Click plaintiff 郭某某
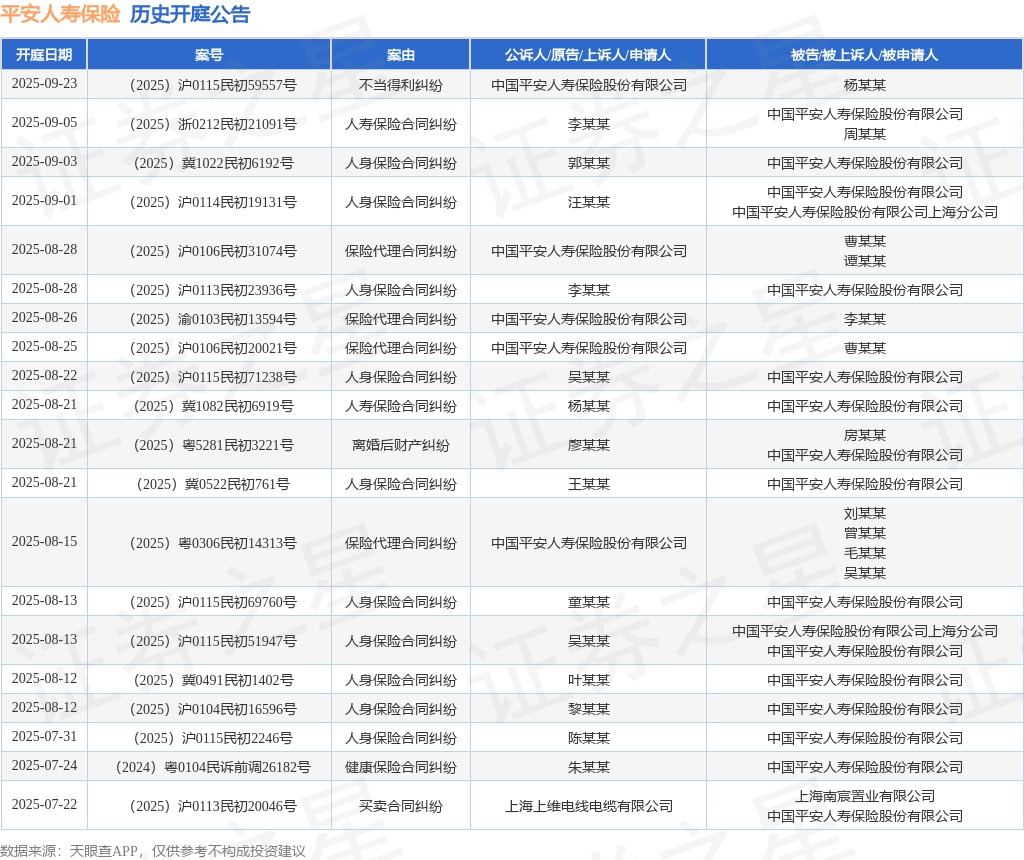This screenshot has width=1024, height=860. [588, 163]
